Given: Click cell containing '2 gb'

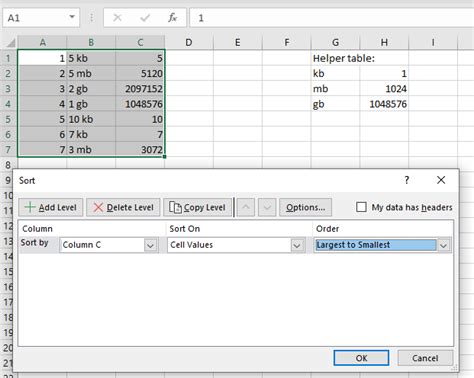Looking at the screenshot, I should click(91, 89).
